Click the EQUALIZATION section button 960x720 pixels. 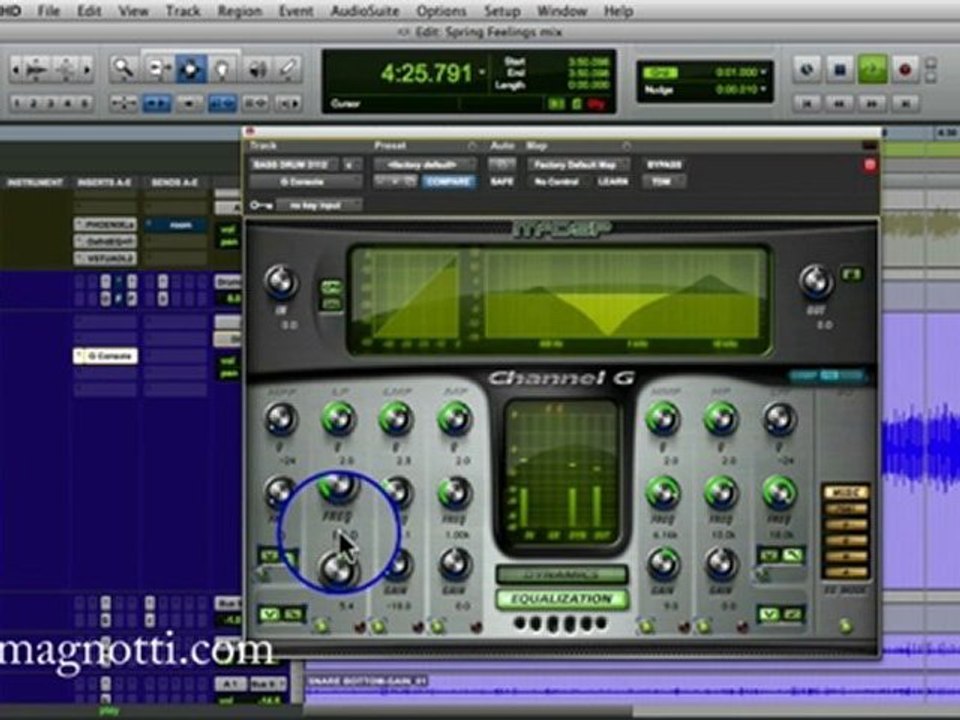tap(562, 599)
